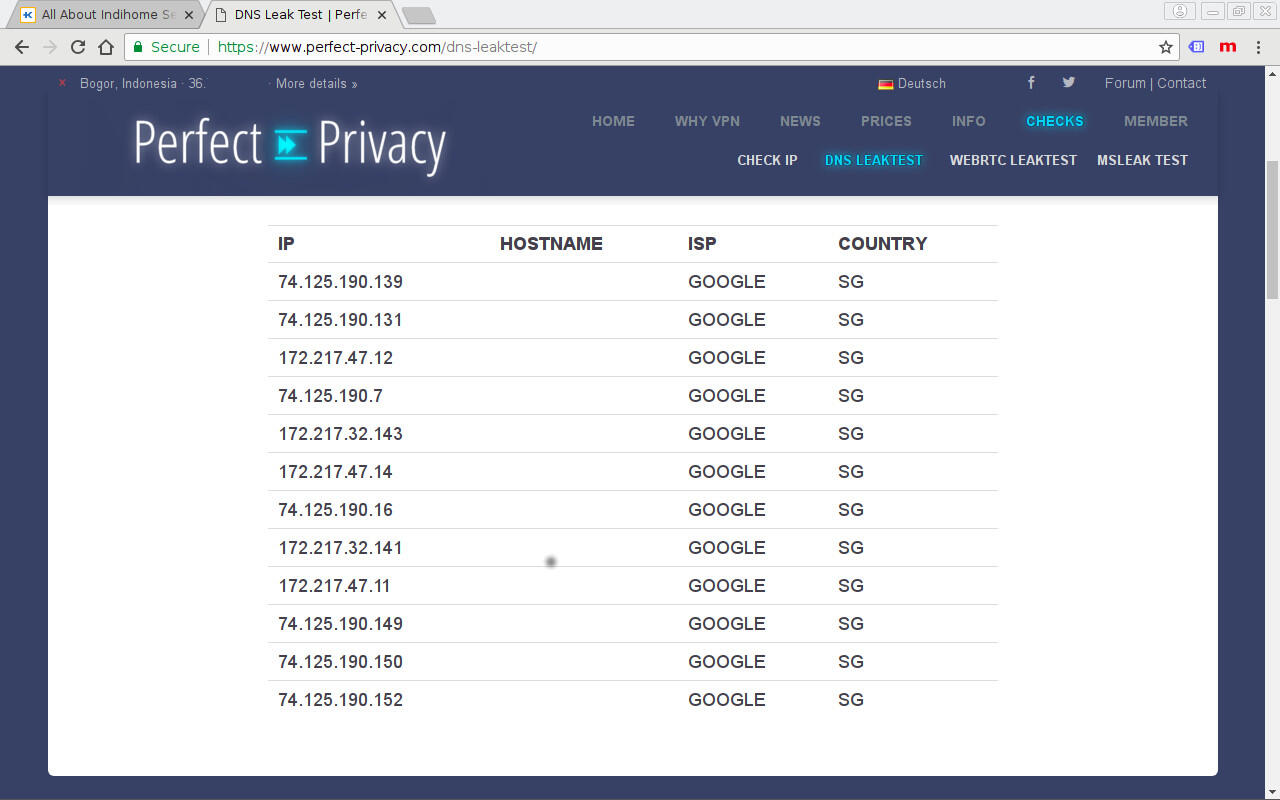The image size is (1280, 800).
Task: Open the Chrome three-dot menu
Action: pyautogui.click(x=1260, y=47)
